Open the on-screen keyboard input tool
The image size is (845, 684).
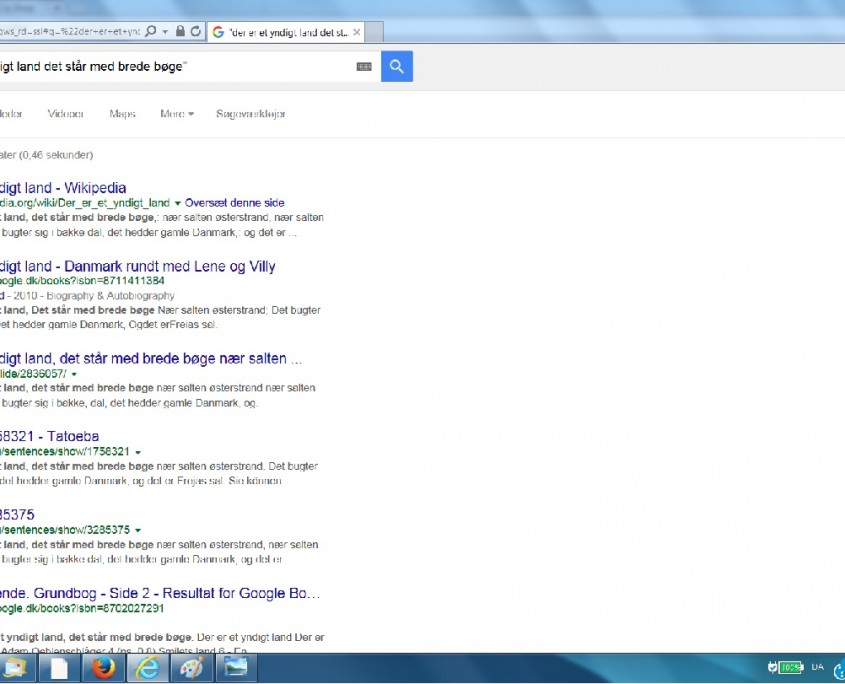(x=363, y=67)
